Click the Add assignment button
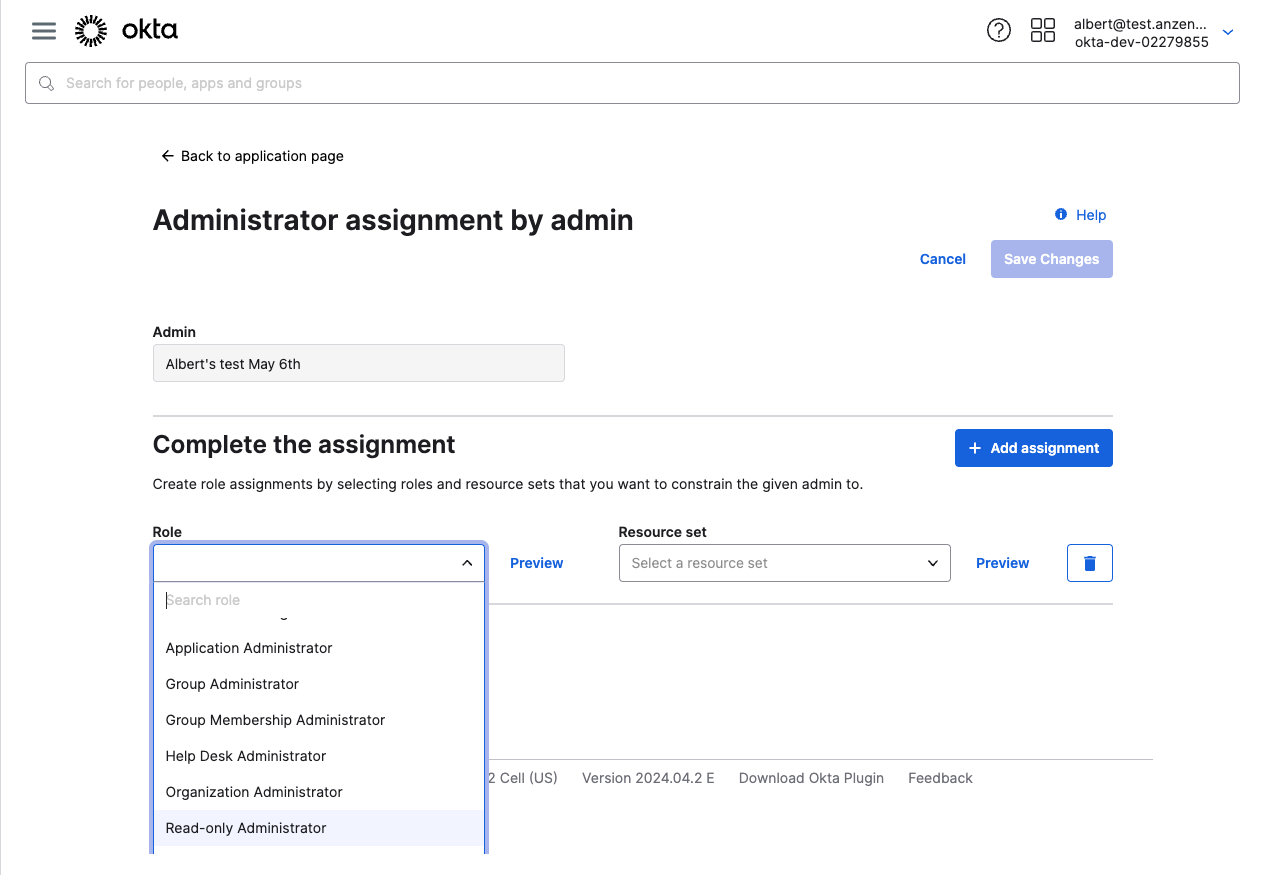 (1033, 448)
